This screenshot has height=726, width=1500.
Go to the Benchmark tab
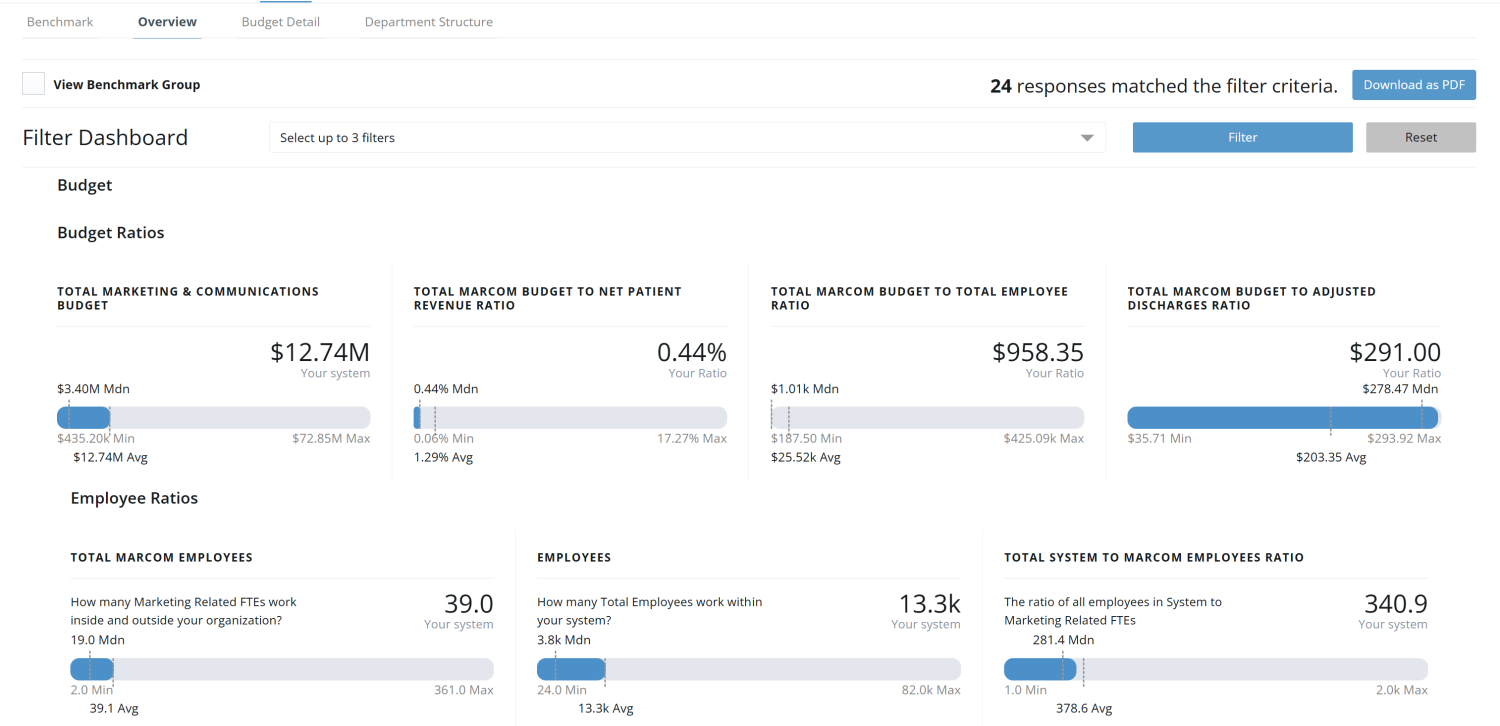point(60,21)
